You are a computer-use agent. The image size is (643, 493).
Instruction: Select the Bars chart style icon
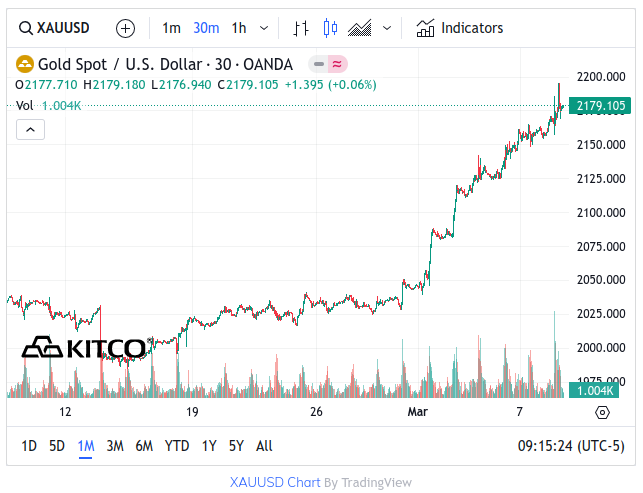(x=301, y=28)
